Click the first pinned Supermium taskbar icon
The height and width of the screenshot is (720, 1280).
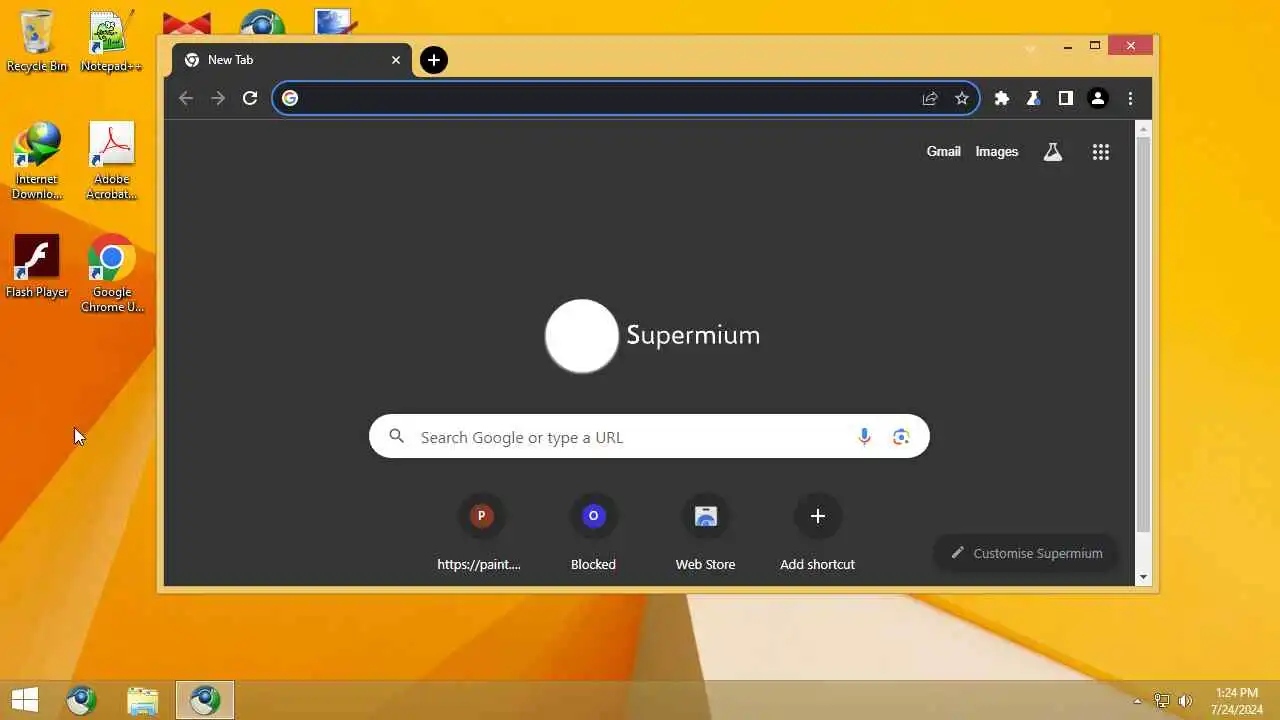[82, 700]
